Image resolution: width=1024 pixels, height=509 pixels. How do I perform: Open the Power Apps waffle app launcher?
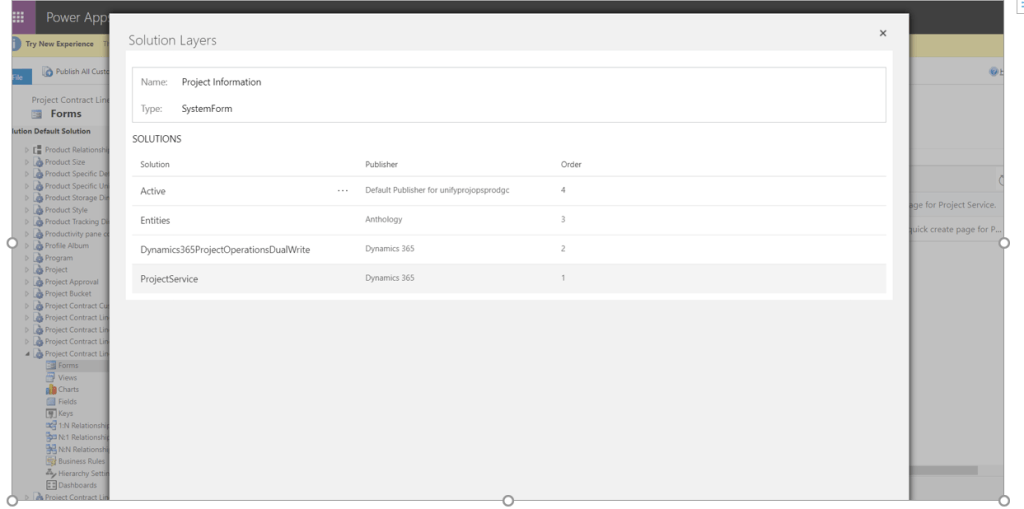[x=18, y=17]
